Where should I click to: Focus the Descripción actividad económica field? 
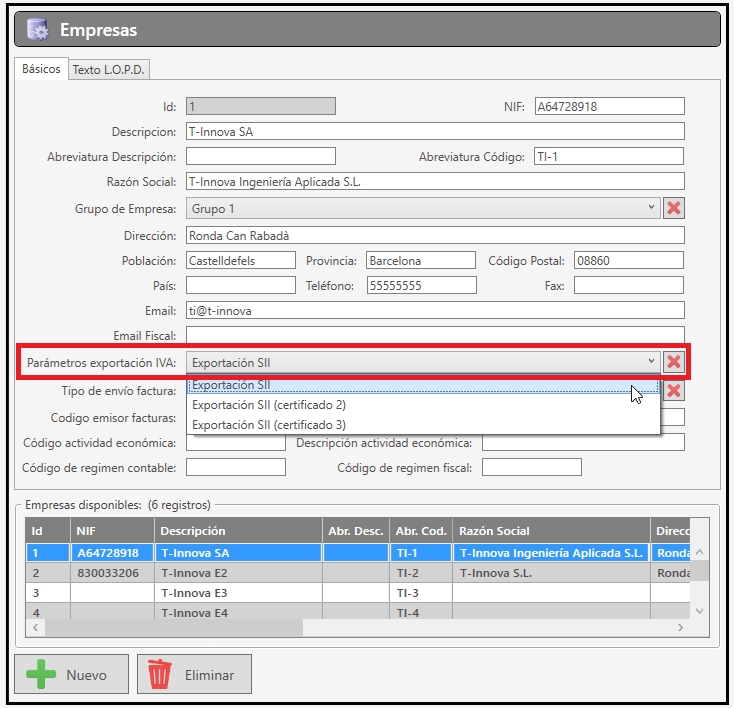(x=583, y=442)
